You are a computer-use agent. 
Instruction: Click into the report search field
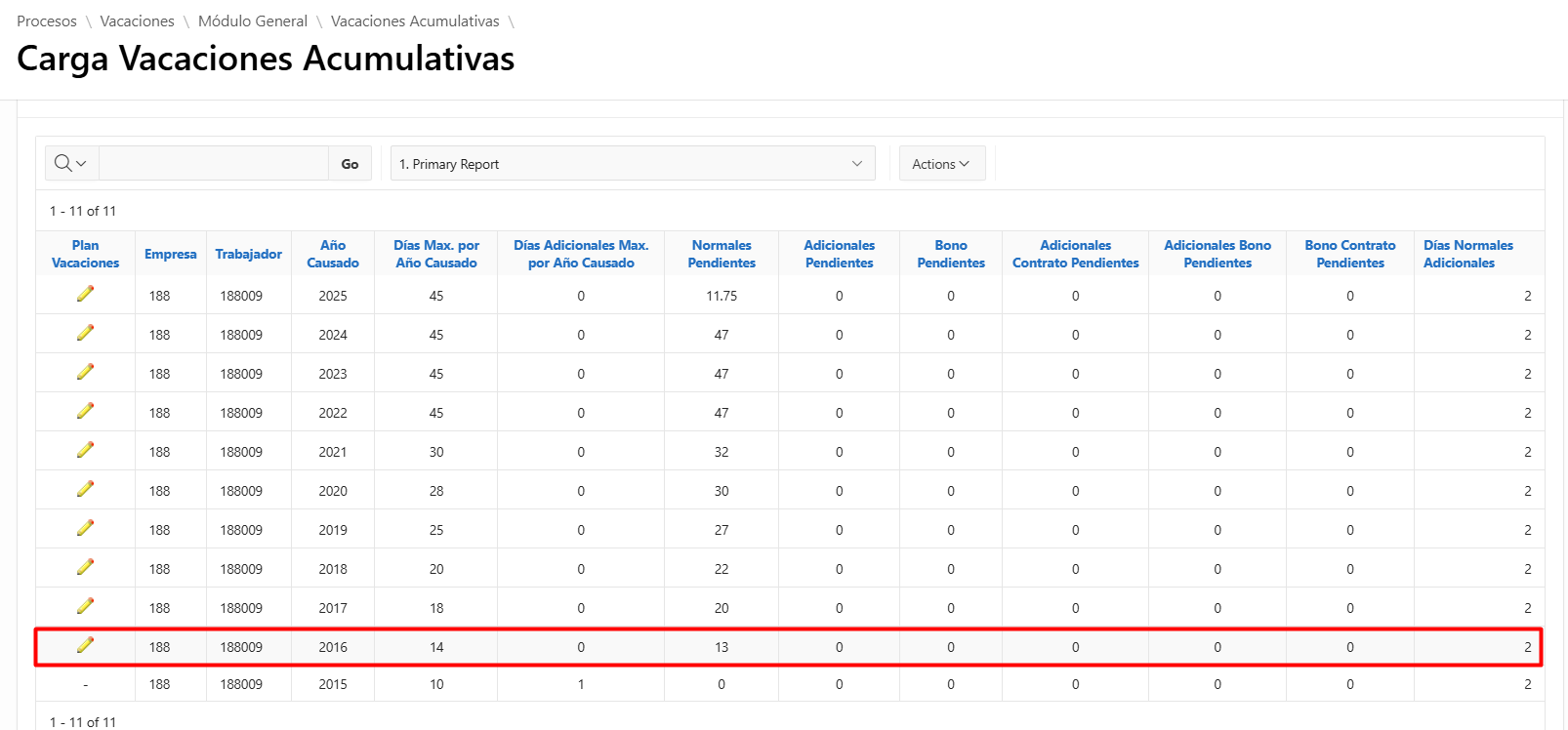213,164
